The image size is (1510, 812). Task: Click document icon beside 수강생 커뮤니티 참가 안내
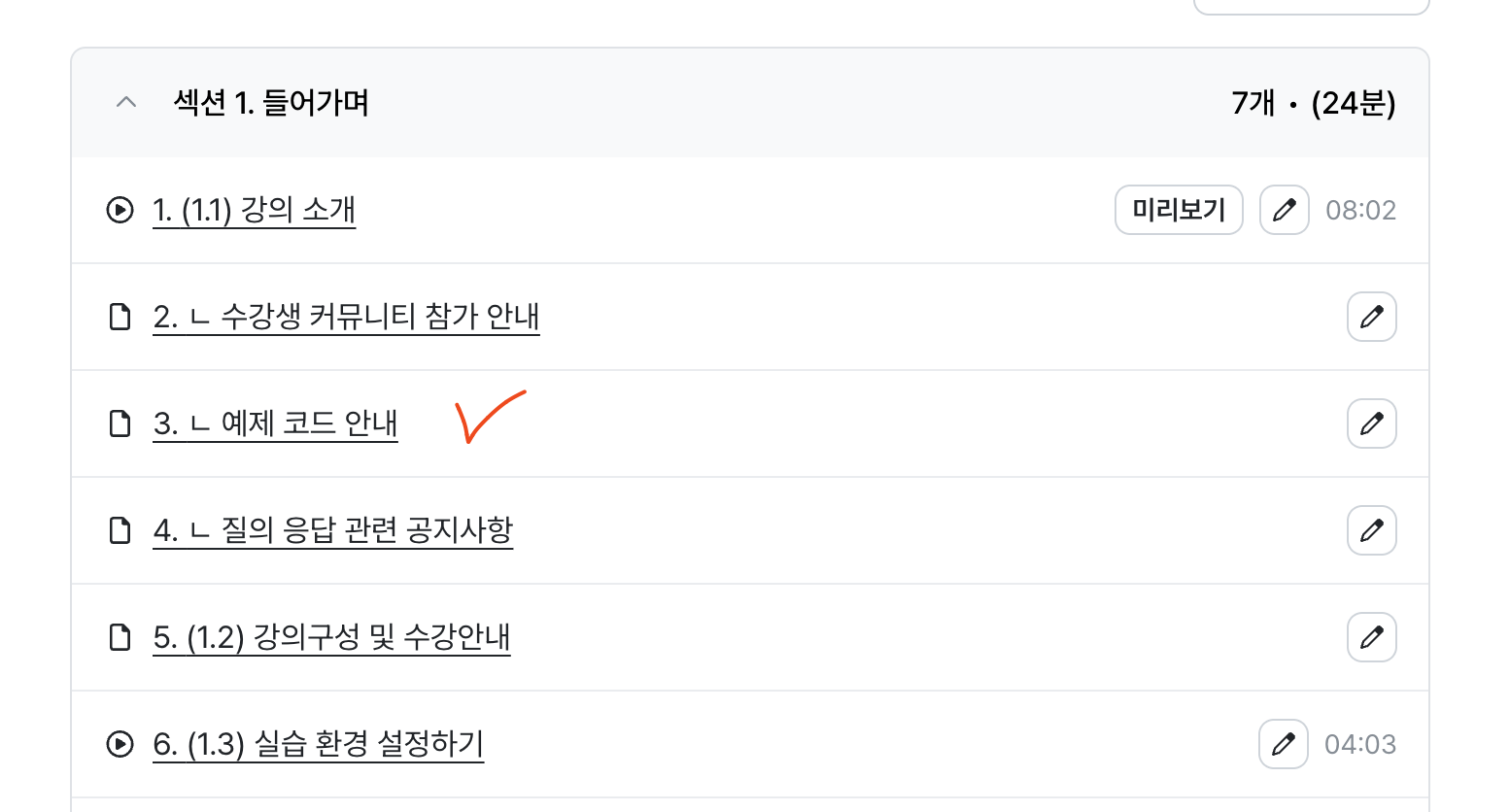point(120,317)
